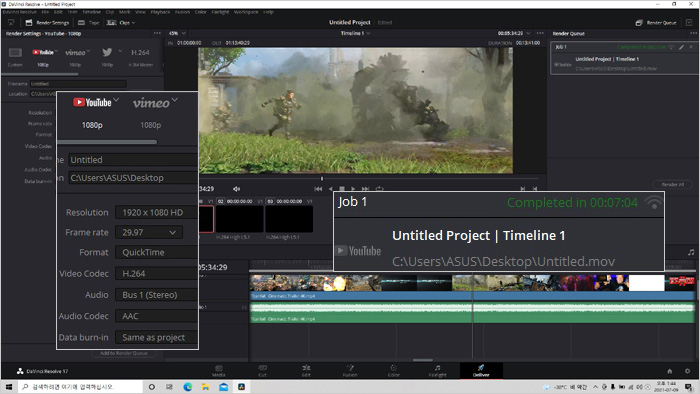The image size is (700, 394).
Task: Select clip 03 thumbnail in clips strip
Action: click(x=289, y=219)
